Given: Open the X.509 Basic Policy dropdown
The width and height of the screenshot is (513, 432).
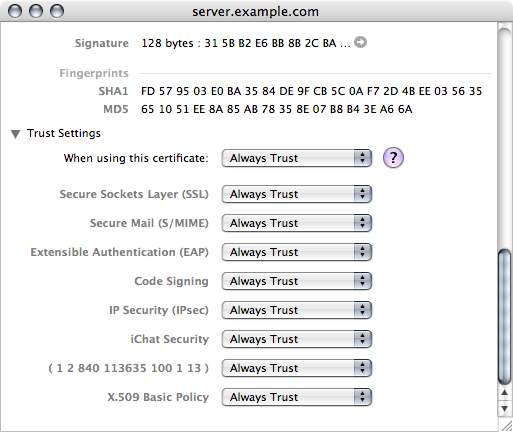Looking at the screenshot, I should coord(297,397).
